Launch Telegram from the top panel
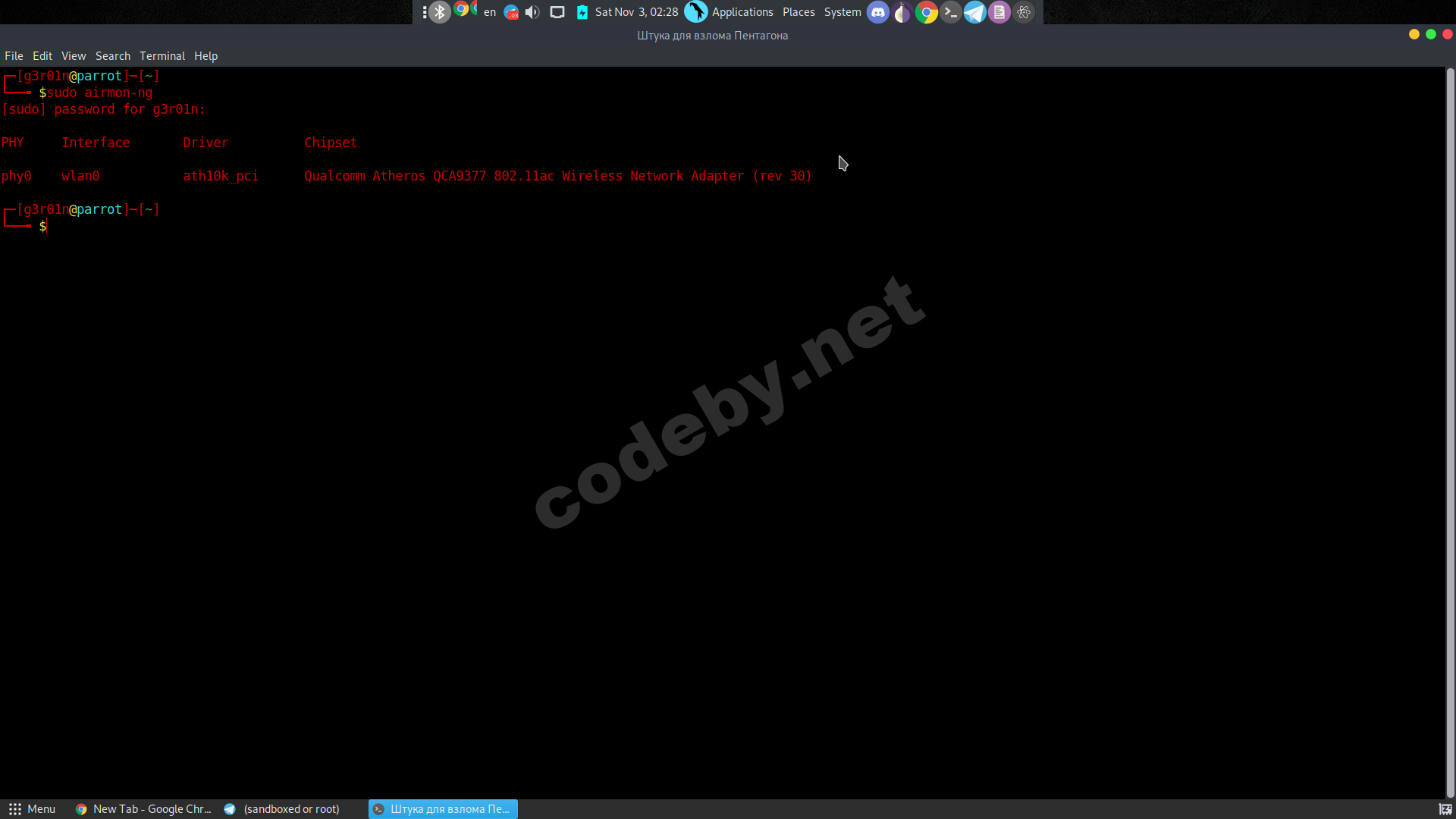 coord(974,12)
